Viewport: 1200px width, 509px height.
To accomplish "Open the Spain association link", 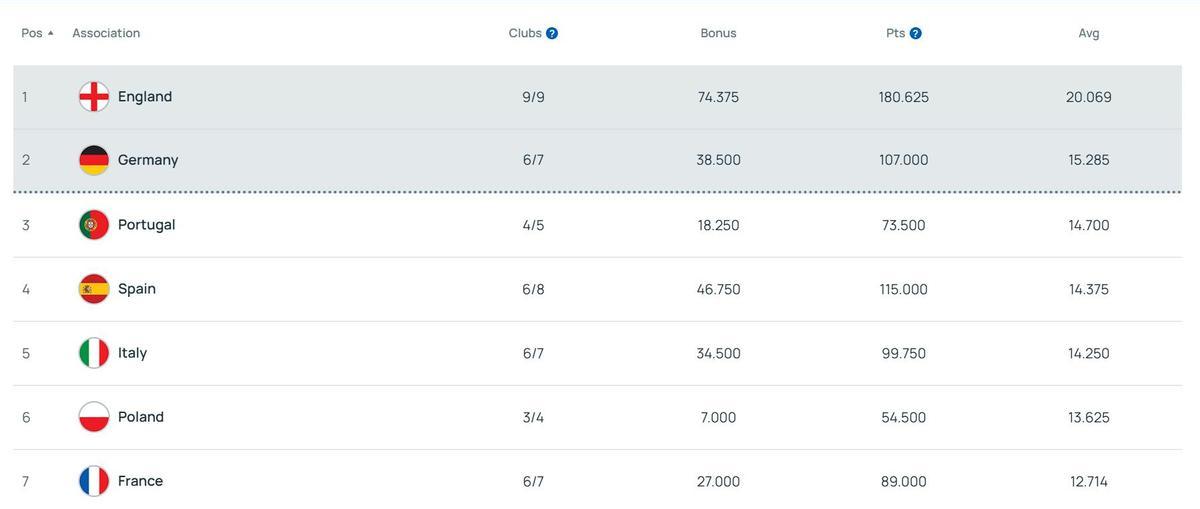I will click(137, 289).
